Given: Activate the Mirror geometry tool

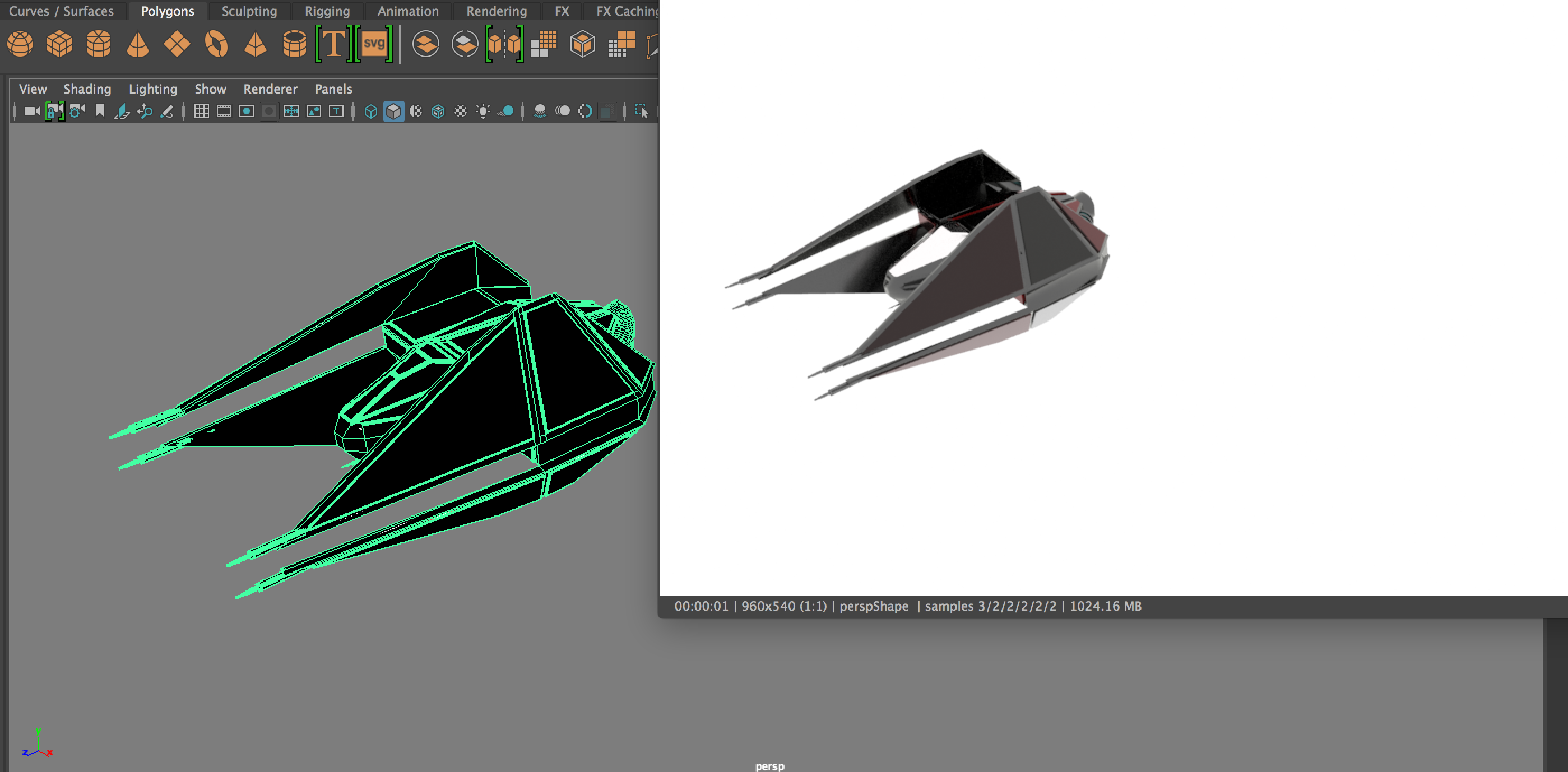Looking at the screenshot, I should coord(505,44).
